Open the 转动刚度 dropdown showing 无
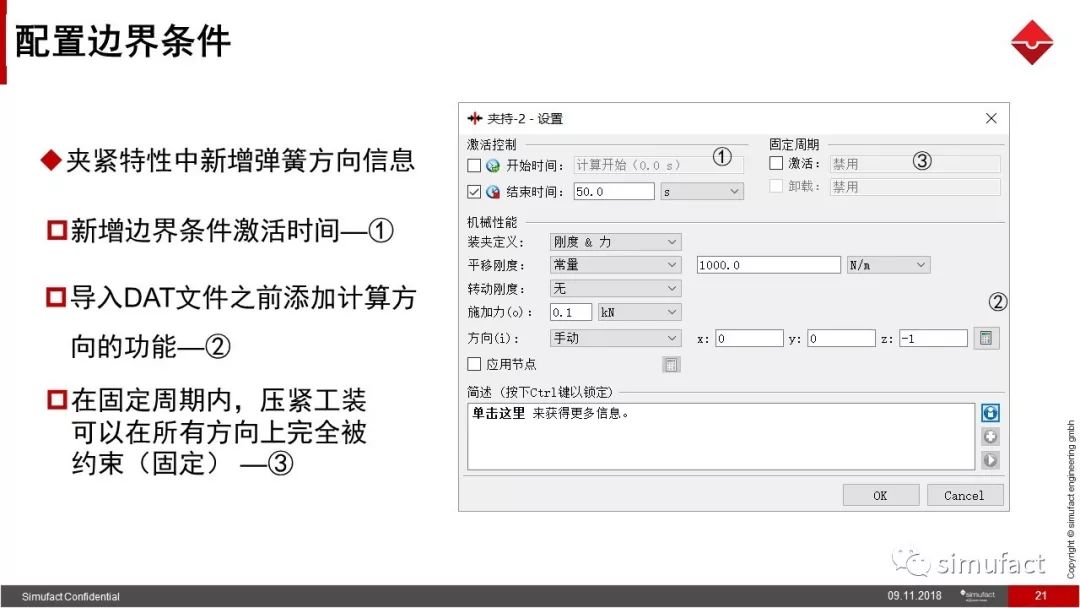 [615, 289]
